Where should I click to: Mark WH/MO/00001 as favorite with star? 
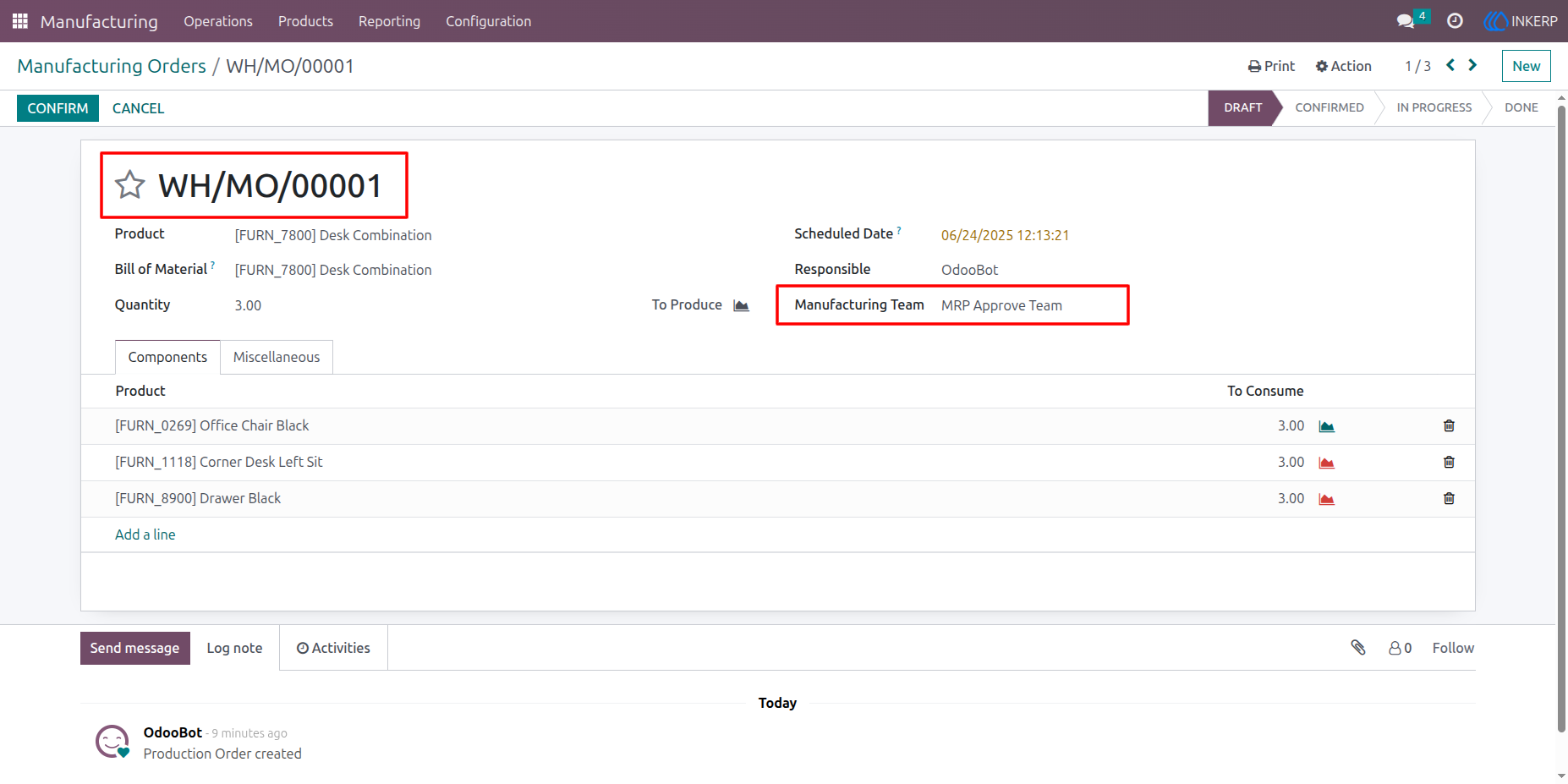(130, 185)
